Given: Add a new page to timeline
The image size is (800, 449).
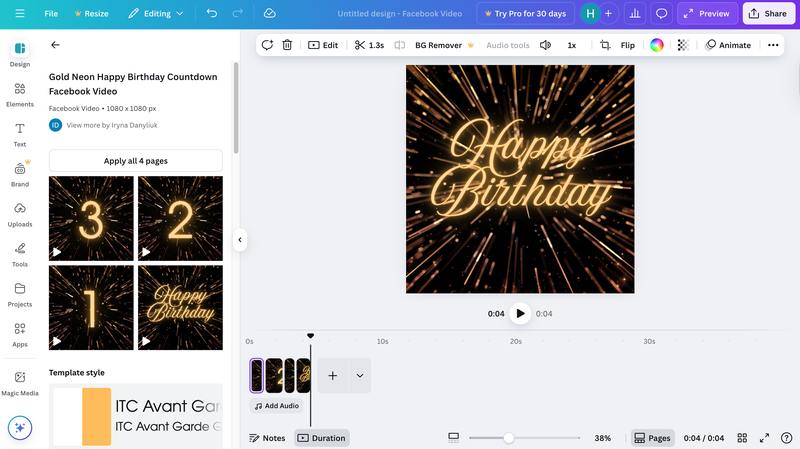Looking at the screenshot, I should click(x=333, y=376).
